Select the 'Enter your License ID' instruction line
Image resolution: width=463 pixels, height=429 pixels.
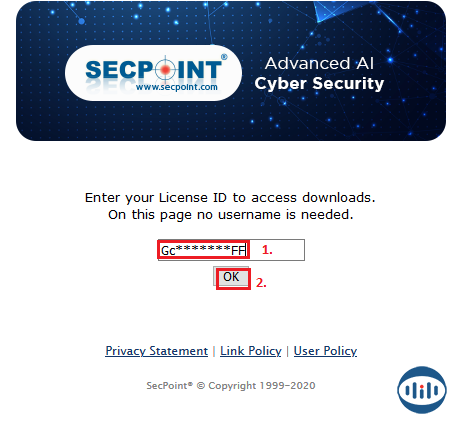pyautogui.click(x=230, y=198)
